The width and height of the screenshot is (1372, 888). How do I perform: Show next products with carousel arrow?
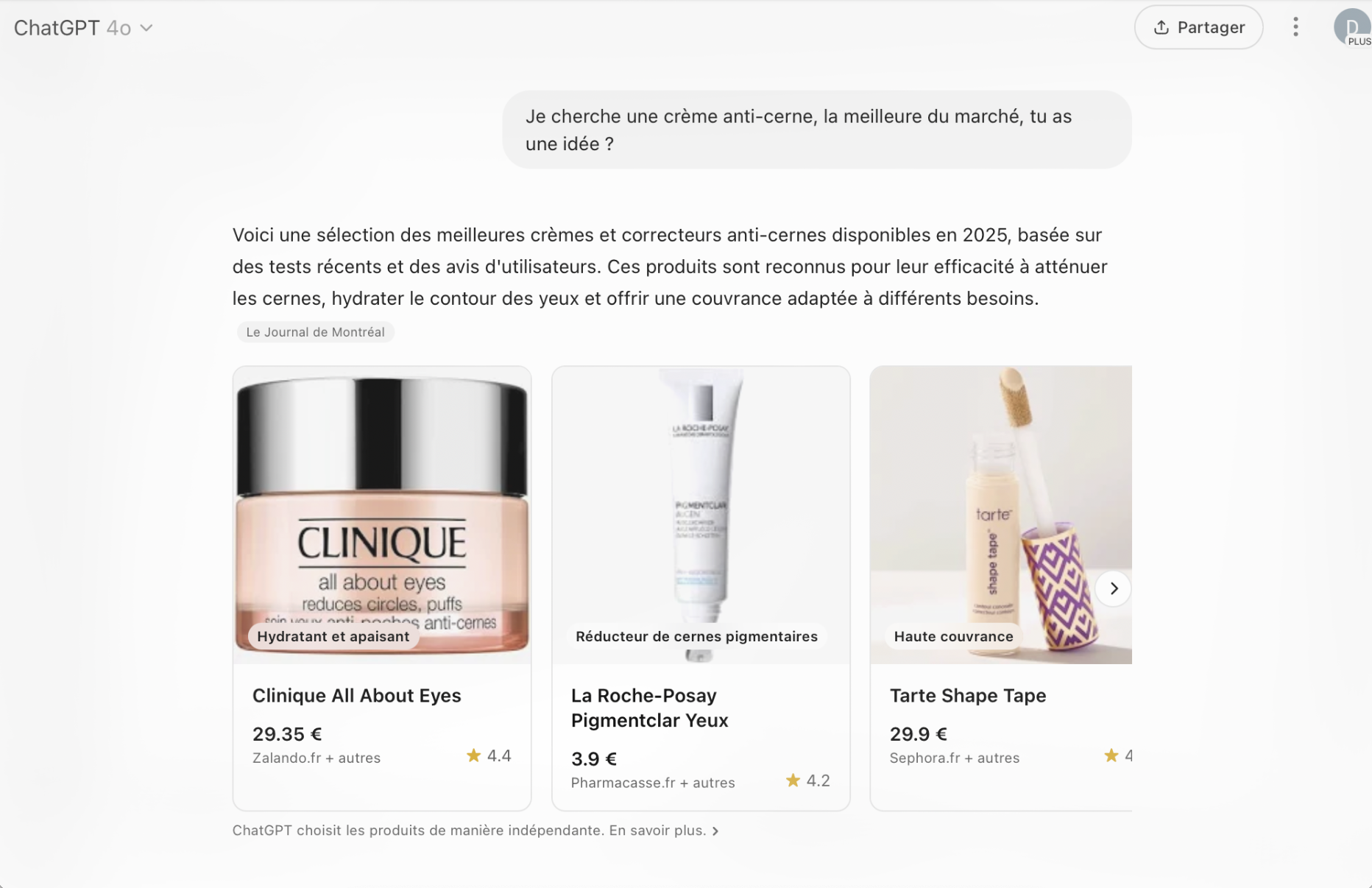pyautogui.click(x=1113, y=588)
